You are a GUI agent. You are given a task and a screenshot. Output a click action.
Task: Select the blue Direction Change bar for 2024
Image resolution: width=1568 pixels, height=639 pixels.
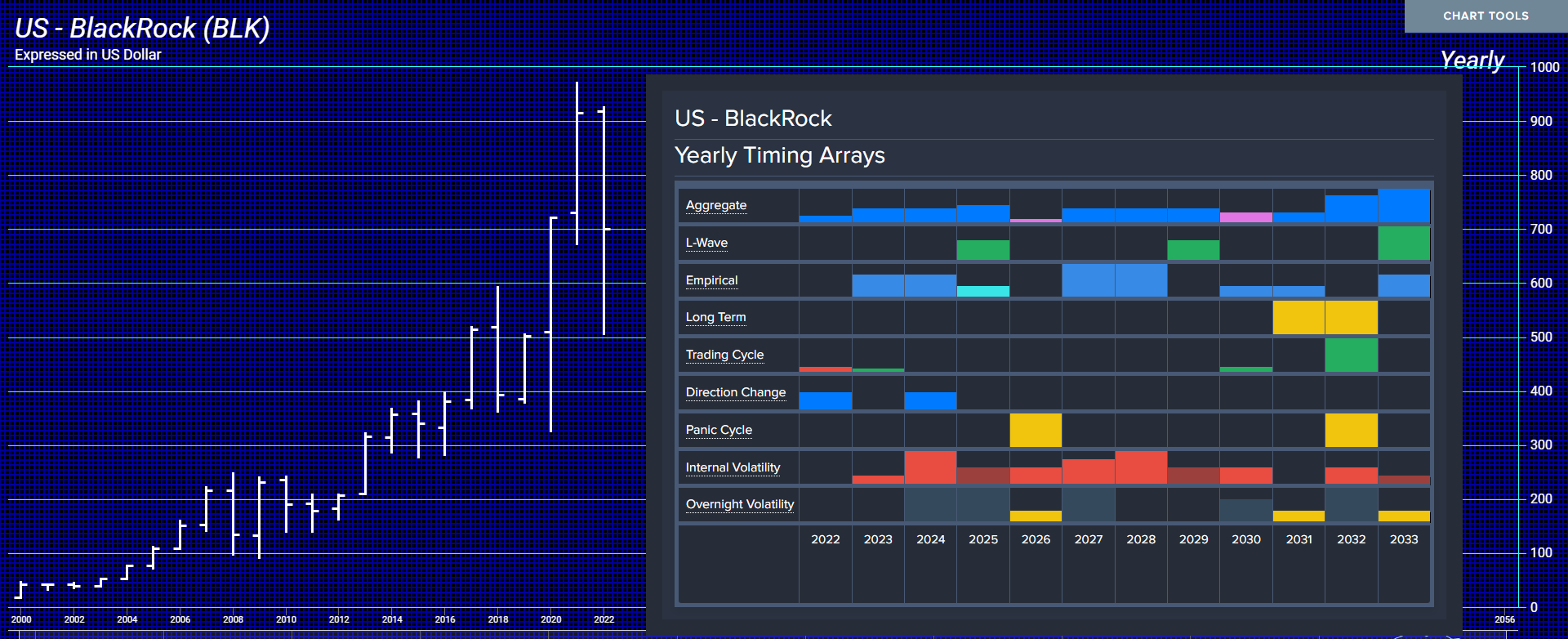(x=930, y=401)
